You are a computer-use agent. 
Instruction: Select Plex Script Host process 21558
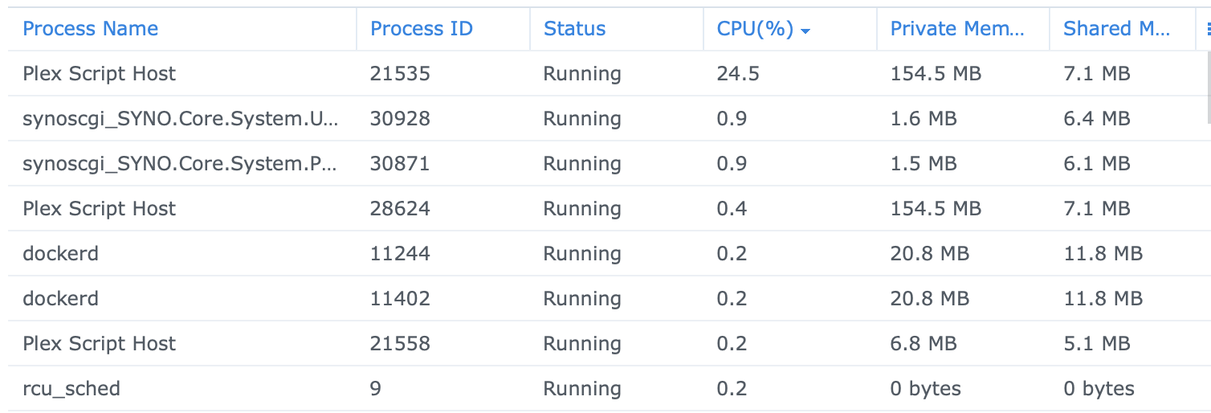pos(99,344)
